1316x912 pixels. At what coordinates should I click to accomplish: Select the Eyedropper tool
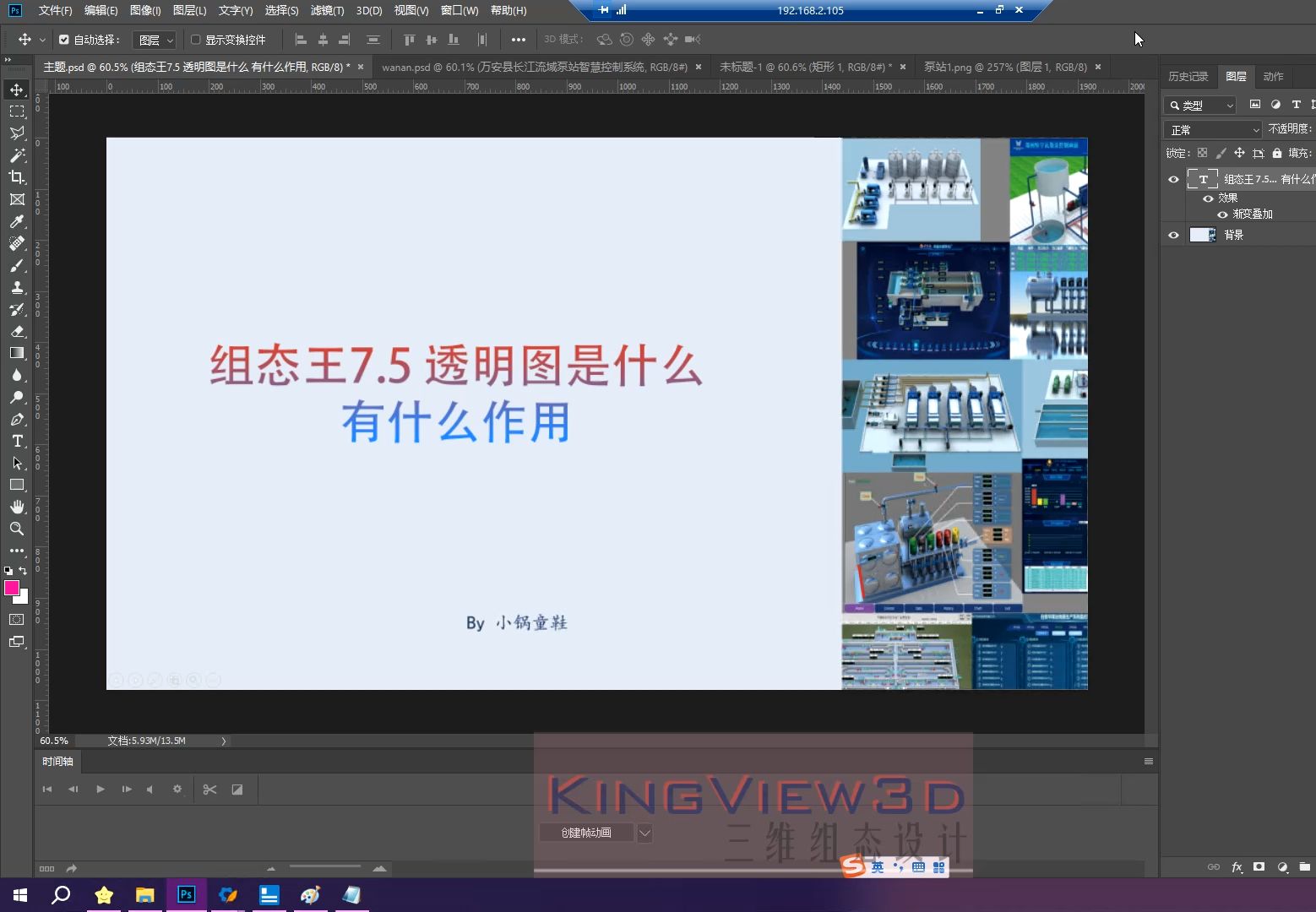pos(17,221)
